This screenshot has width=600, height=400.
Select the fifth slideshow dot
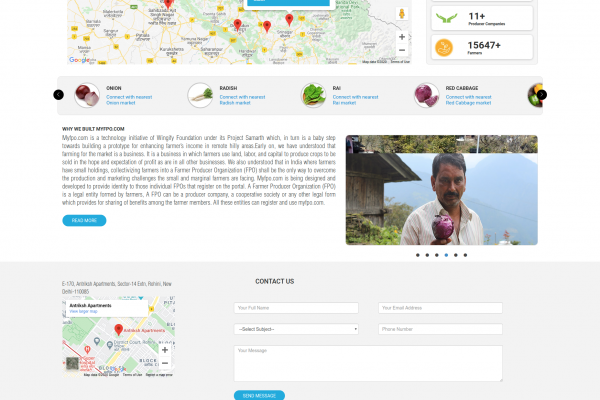456,255
